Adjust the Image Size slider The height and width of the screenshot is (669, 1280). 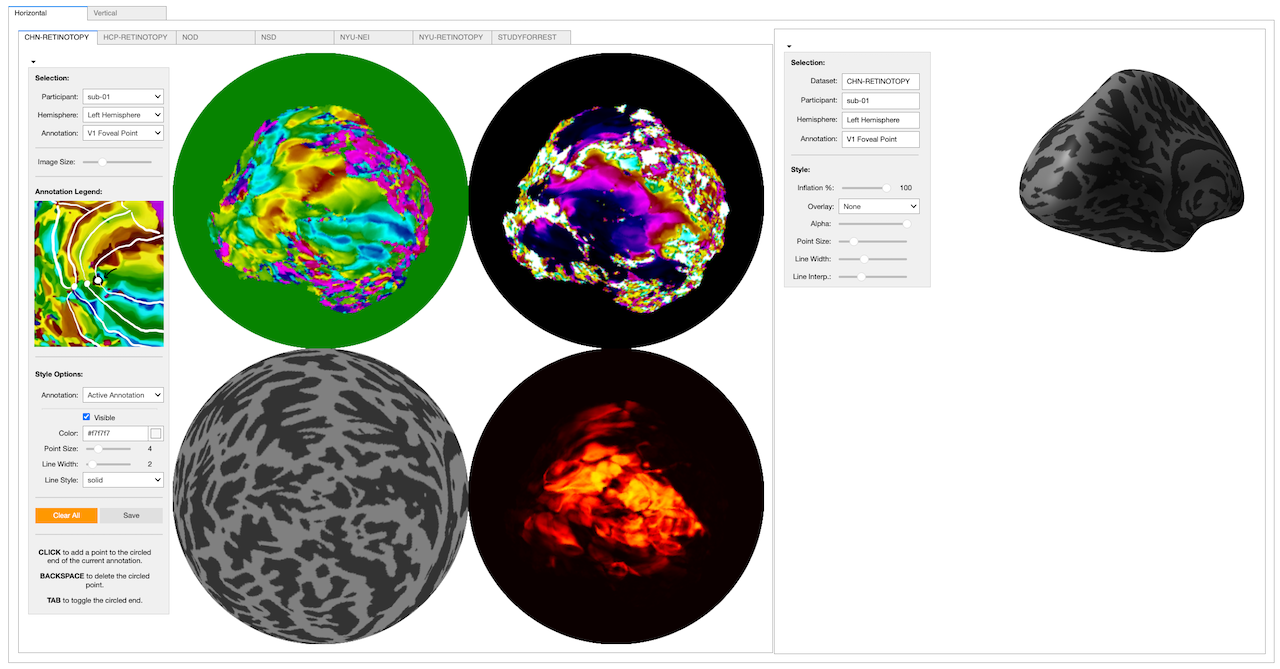pos(102,161)
